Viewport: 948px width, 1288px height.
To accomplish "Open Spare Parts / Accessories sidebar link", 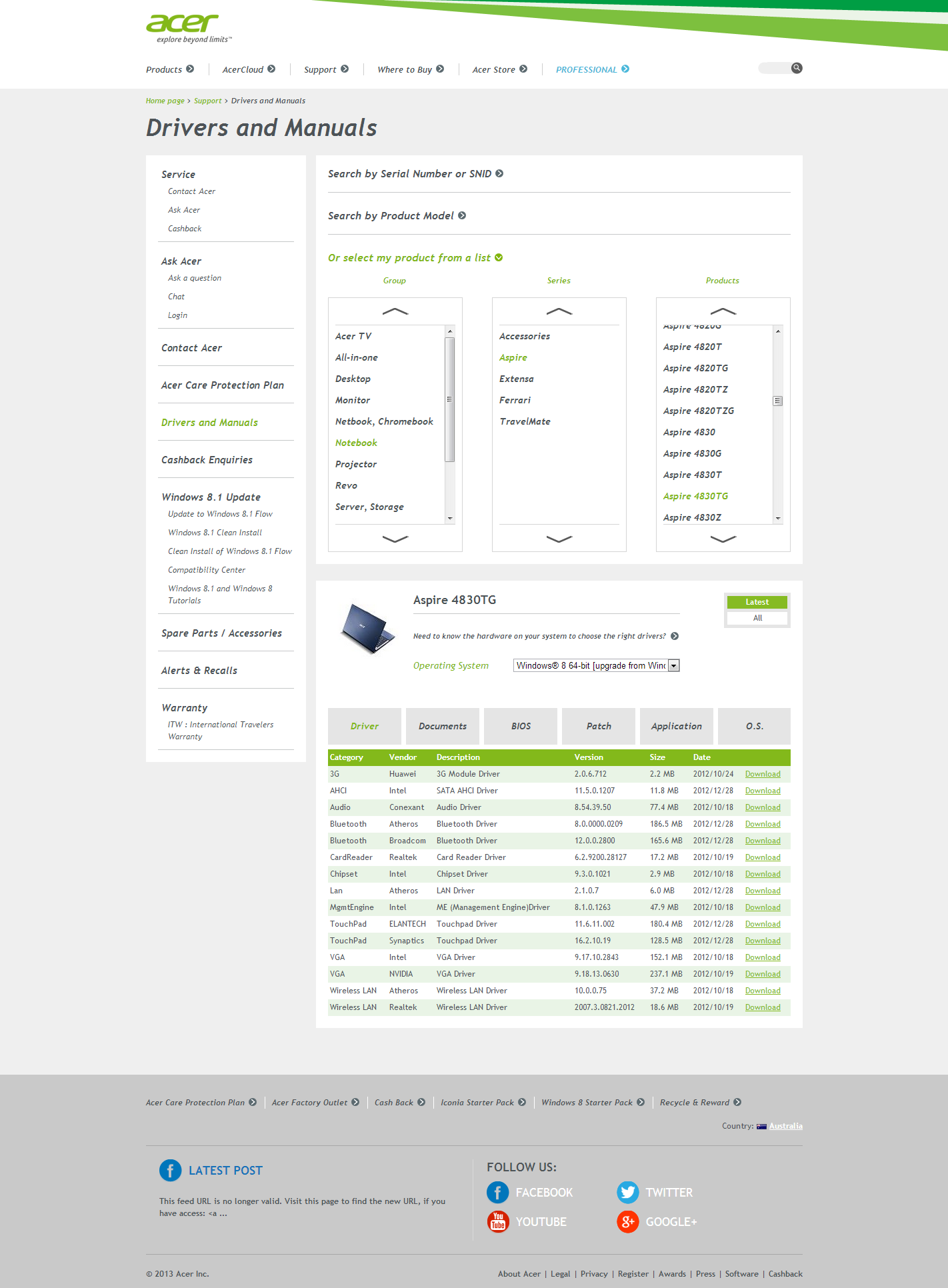I will (x=221, y=633).
